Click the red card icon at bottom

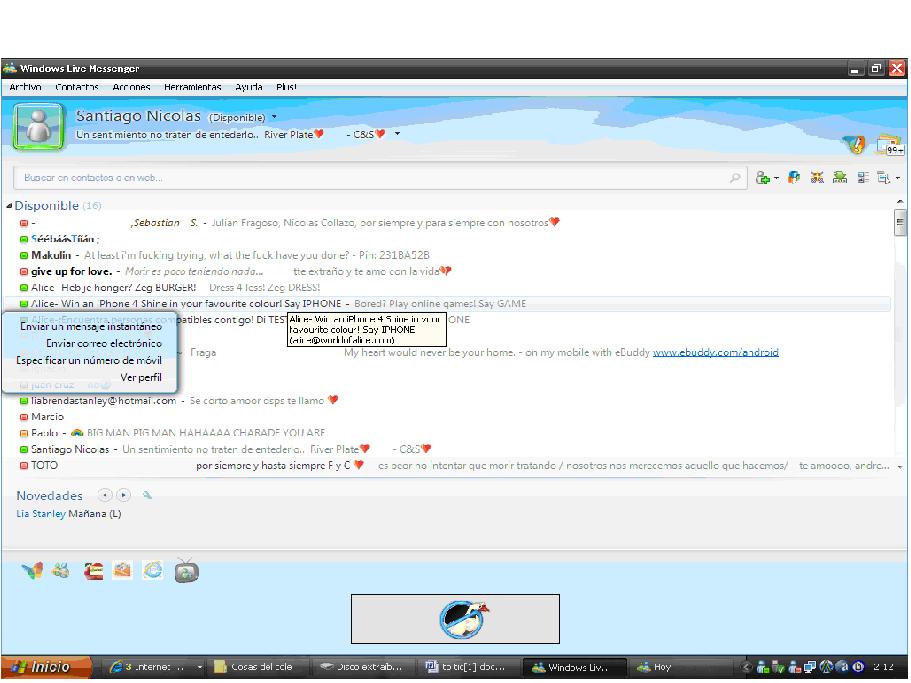coord(93,571)
